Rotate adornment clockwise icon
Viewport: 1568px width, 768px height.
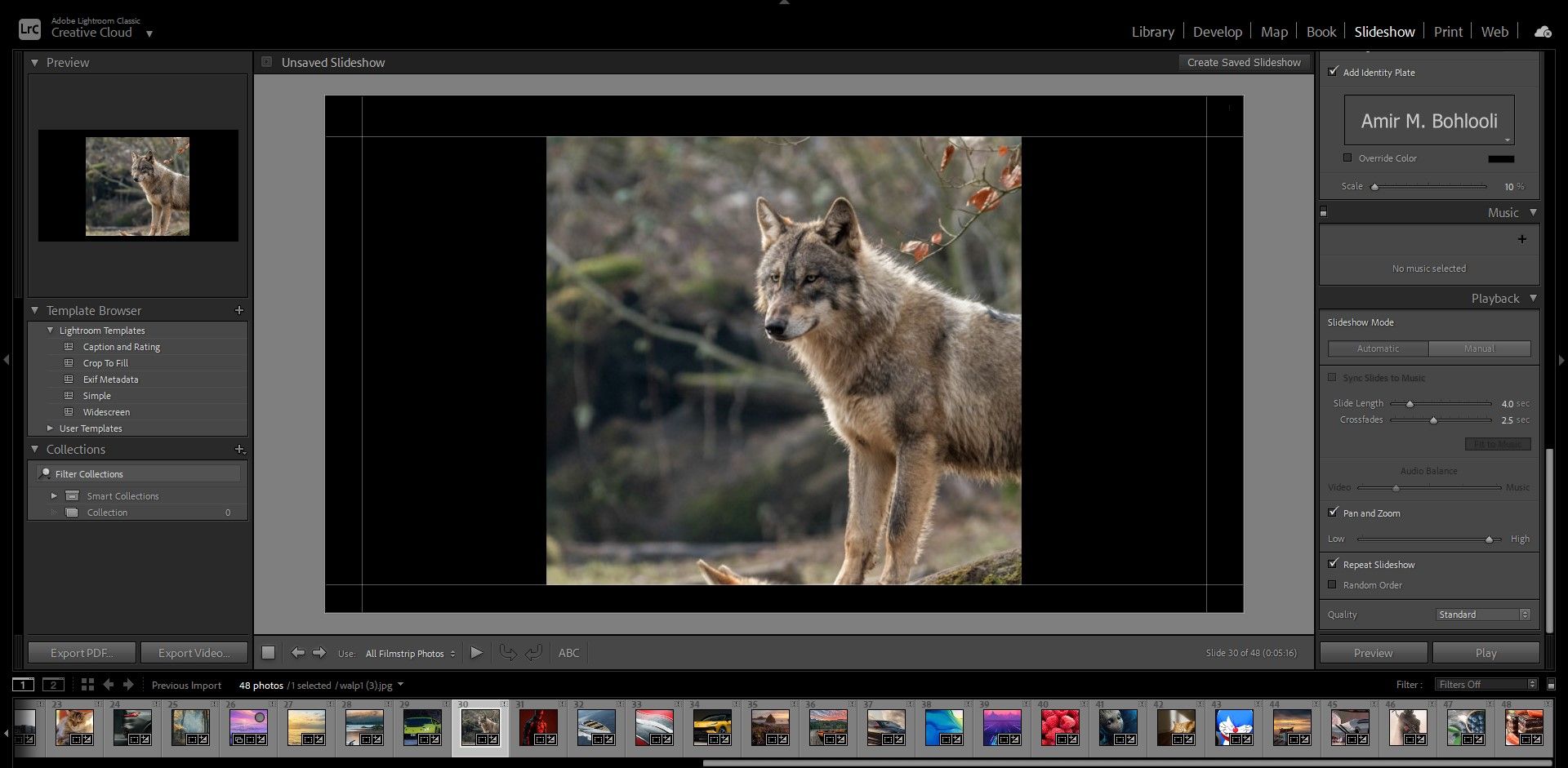pyautogui.click(x=533, y=653)
